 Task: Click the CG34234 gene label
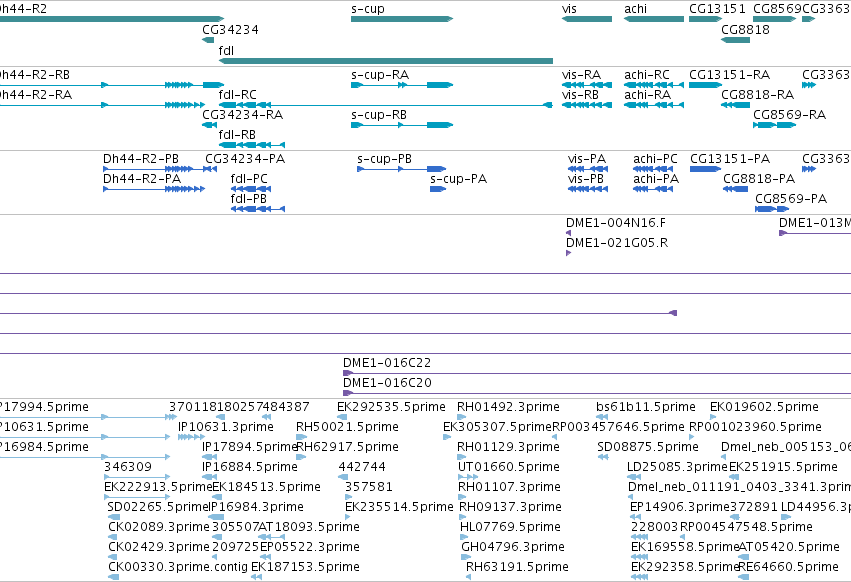click(230, 30)
